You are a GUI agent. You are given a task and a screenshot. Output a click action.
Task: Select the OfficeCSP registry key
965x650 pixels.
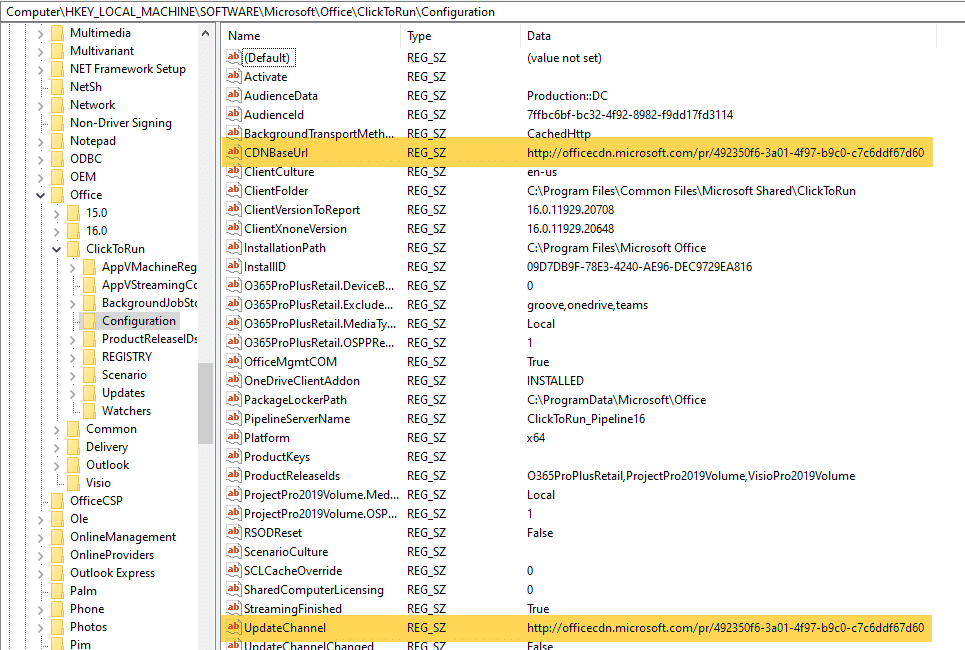[x=95, y=501]
